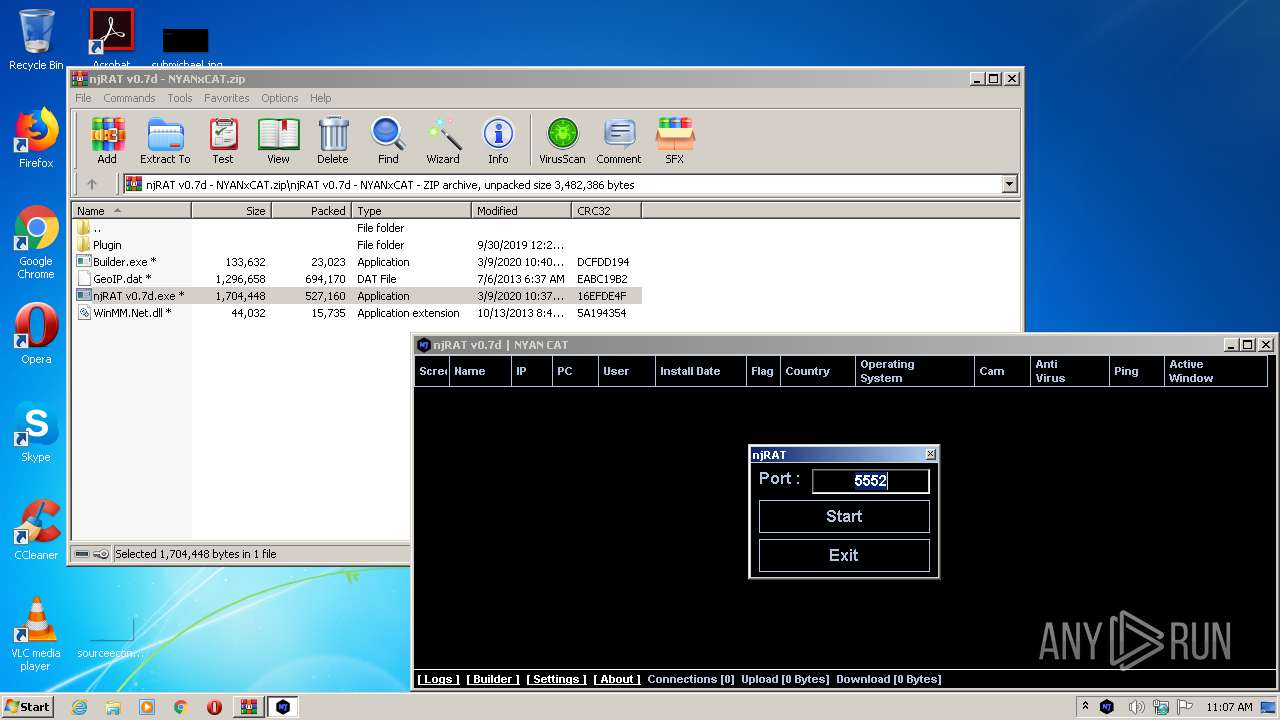Click the Anti Virus column header
Image resolution: width=1280 pixels, height=720 pixels.
click(x=1069, y=371)
